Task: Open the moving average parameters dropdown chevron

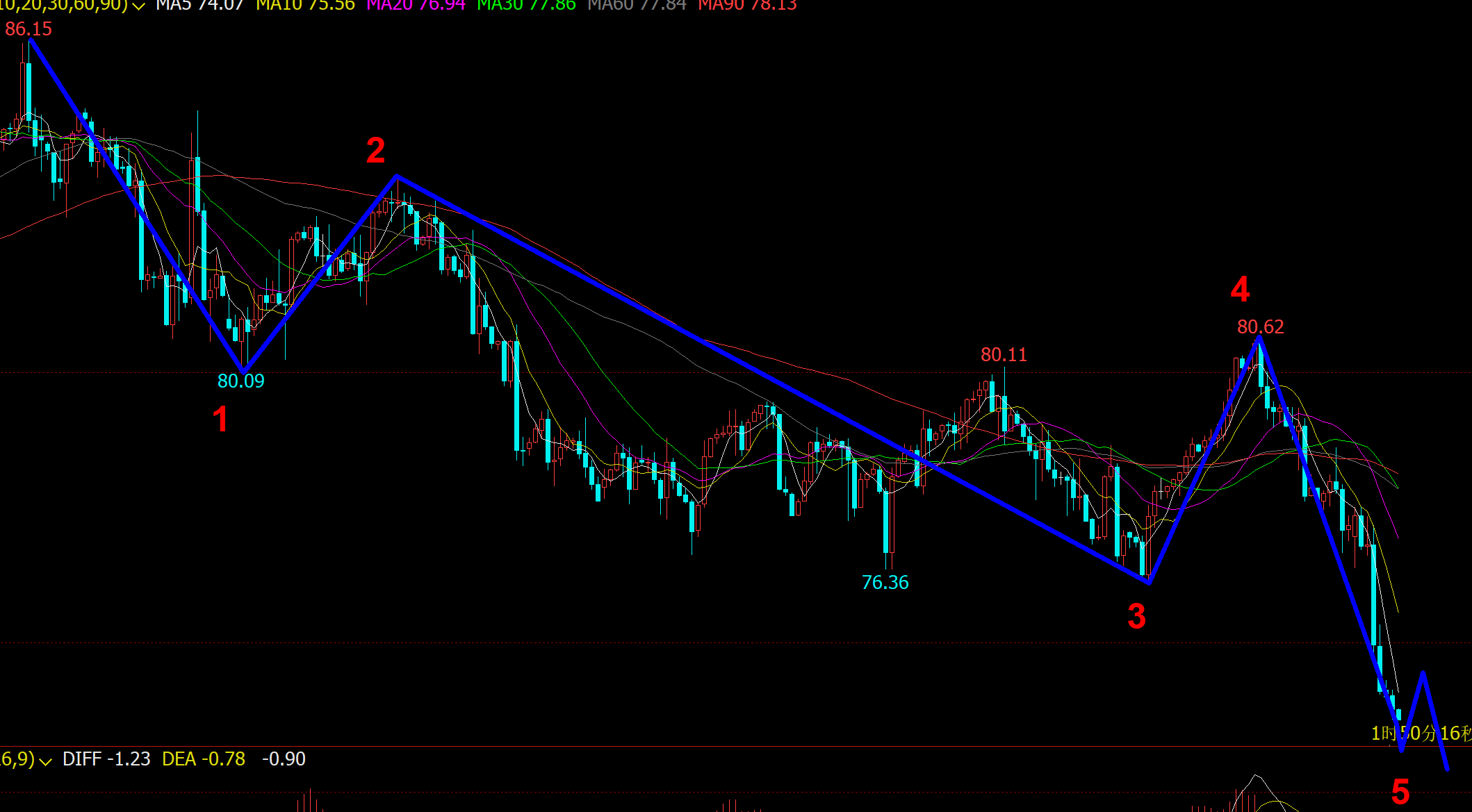Action: click(139, 6)
